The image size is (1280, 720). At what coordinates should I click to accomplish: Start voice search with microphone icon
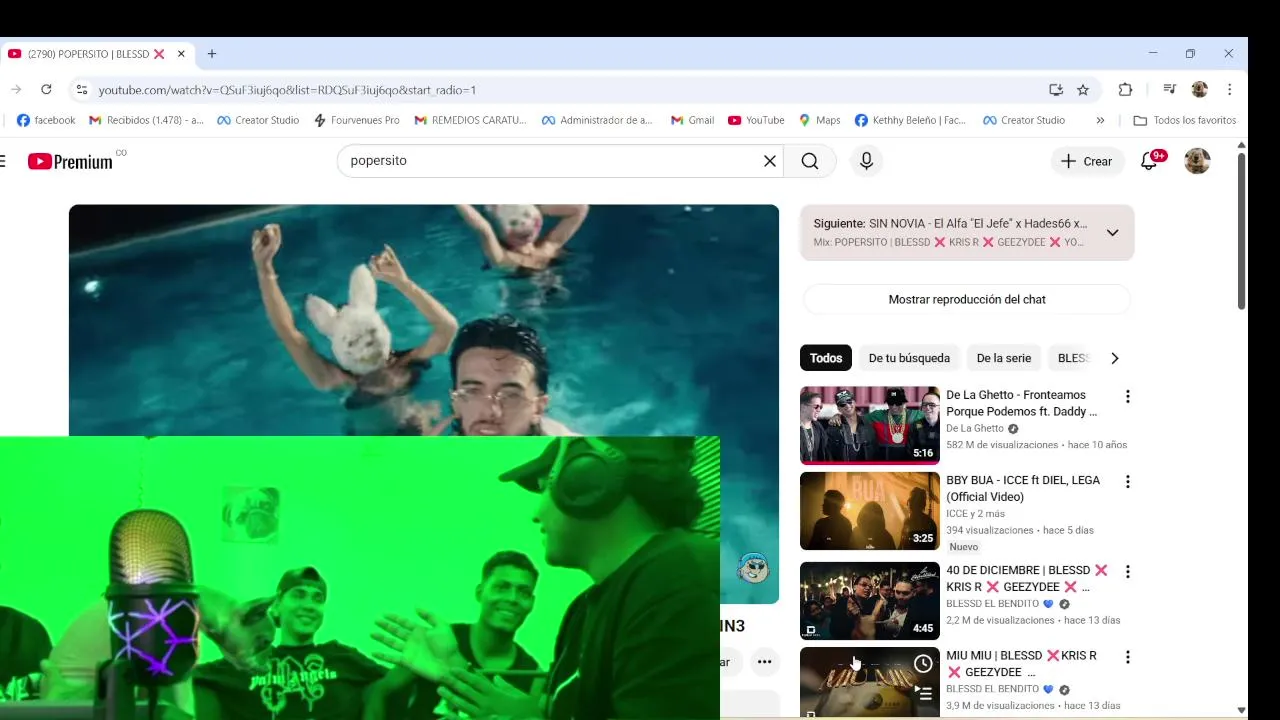coord(866,161)
